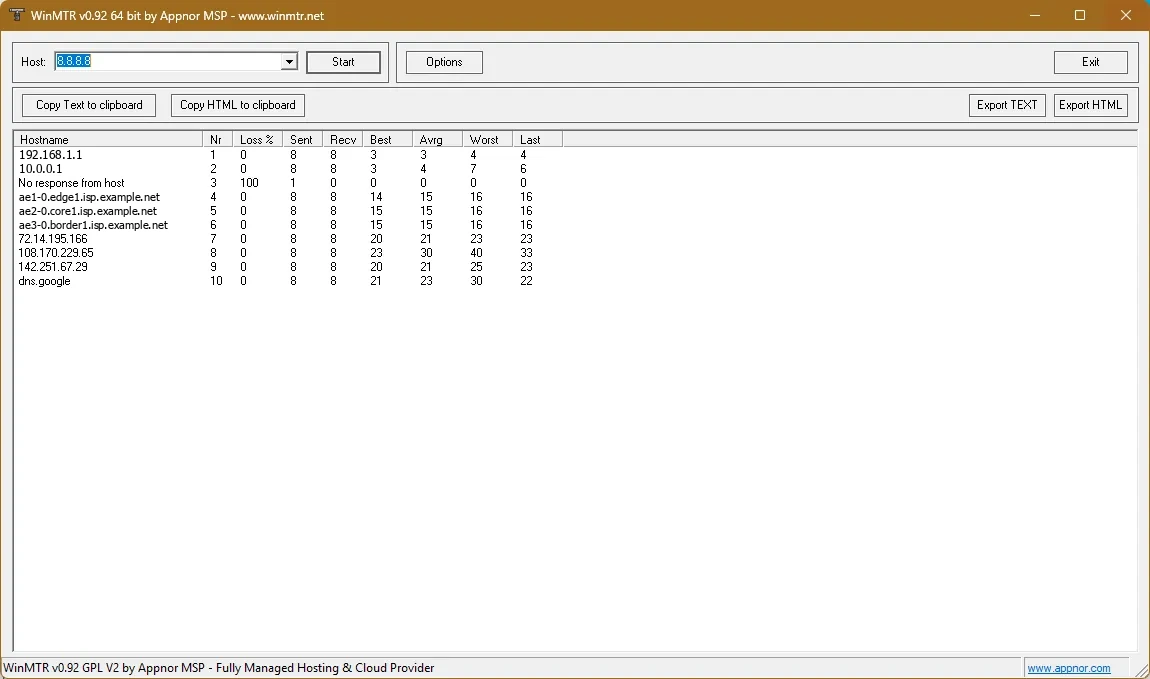The width and height of the screenshot is (1150, 679).
Task: Click the Loss % column header
Action: [257, 139]
